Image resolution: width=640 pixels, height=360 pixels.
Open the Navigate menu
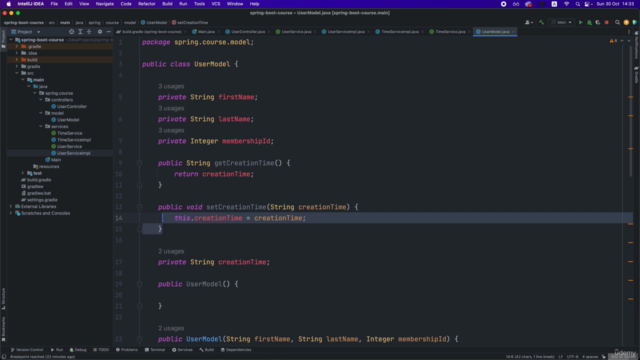pos(104,4)
